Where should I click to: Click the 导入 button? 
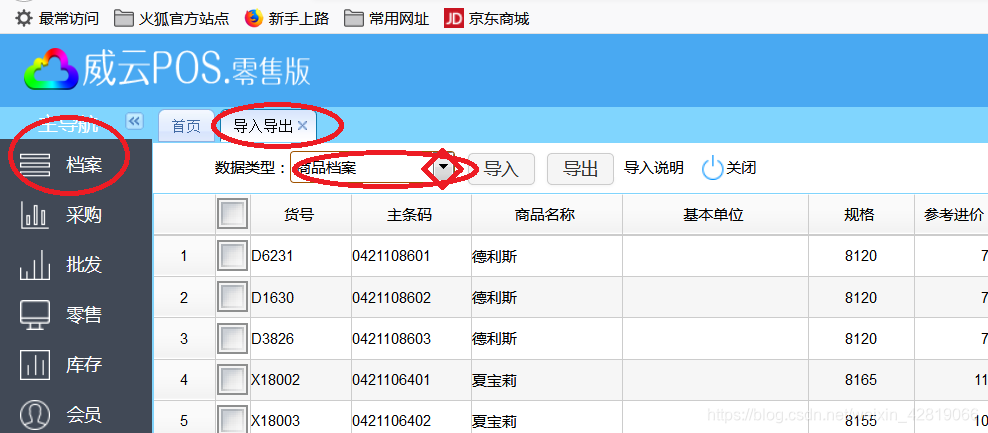(x=501, y=168)
